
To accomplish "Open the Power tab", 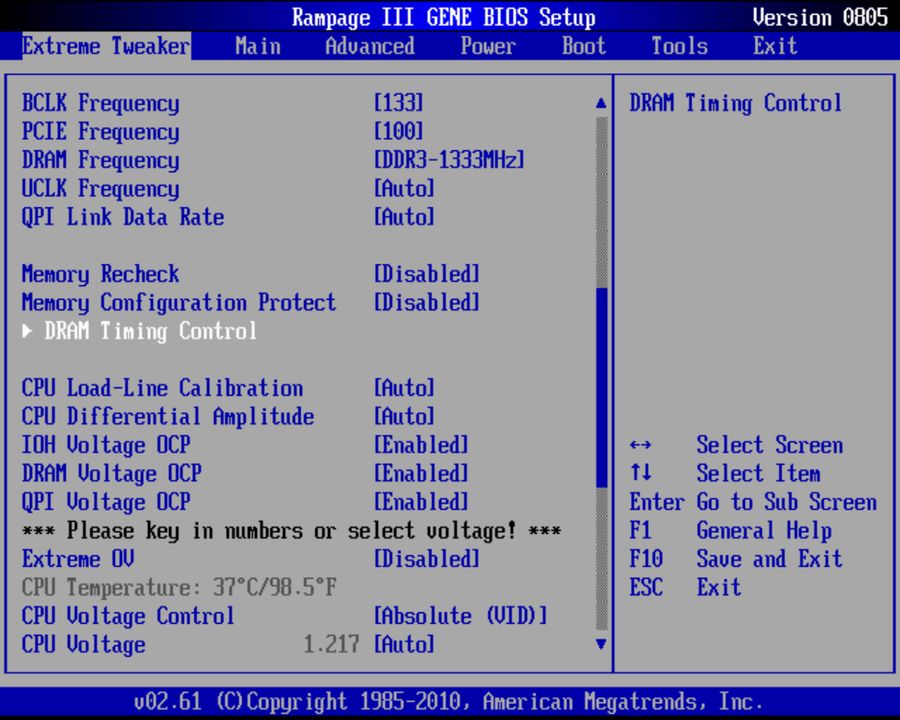I will [x=488, y=46].
